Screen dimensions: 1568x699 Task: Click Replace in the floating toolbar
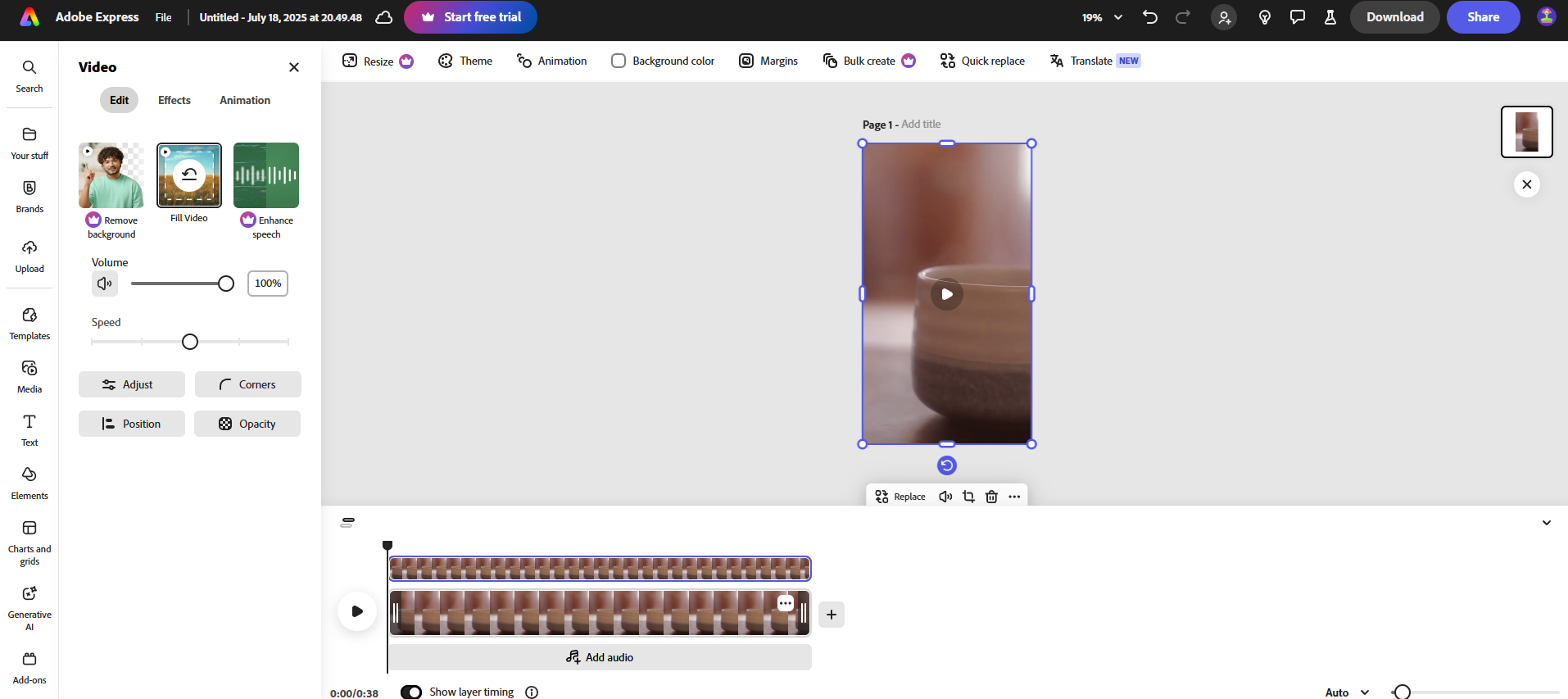tap(900, 497)
